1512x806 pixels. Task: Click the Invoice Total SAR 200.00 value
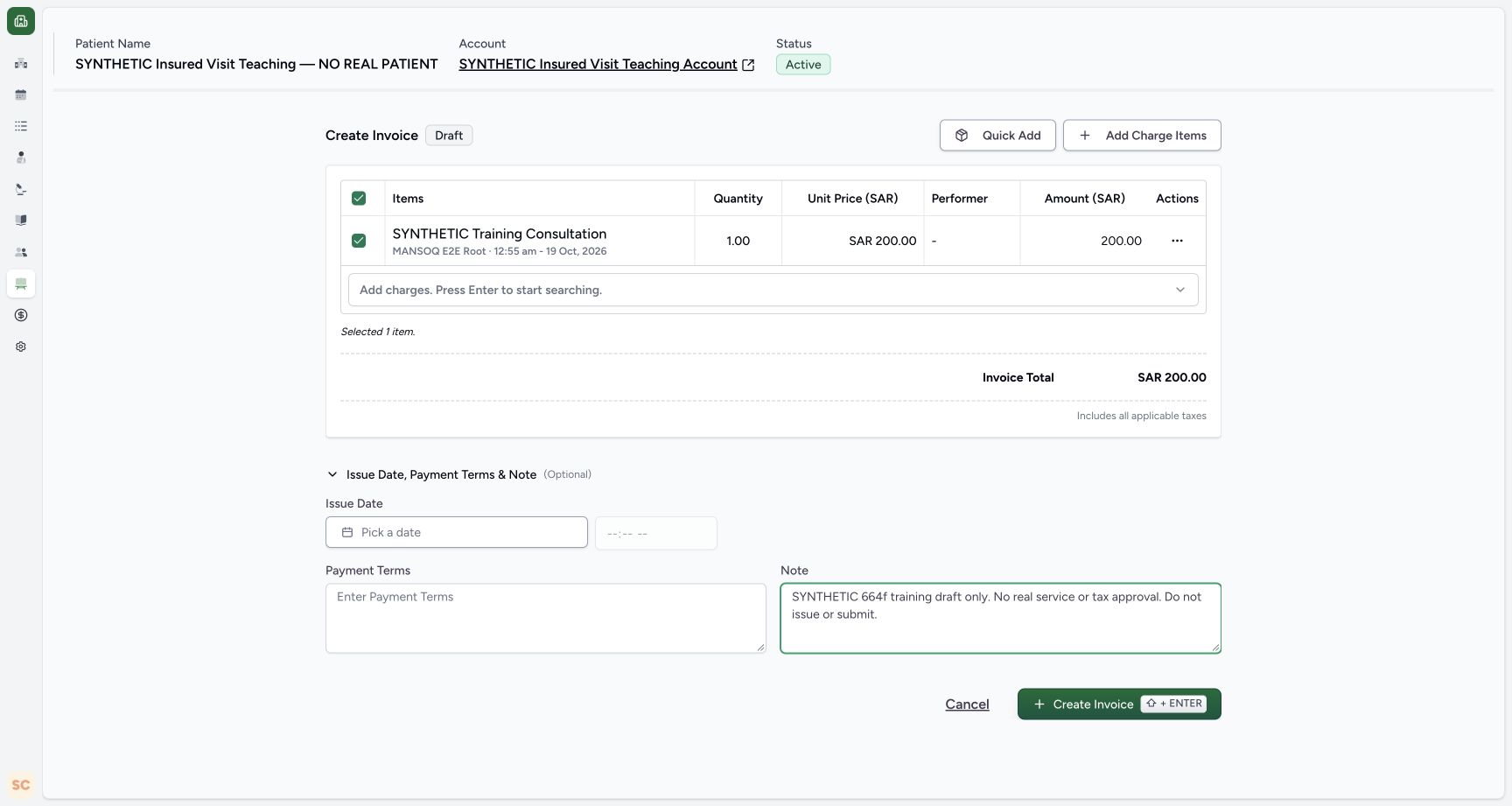point(1172,377)
